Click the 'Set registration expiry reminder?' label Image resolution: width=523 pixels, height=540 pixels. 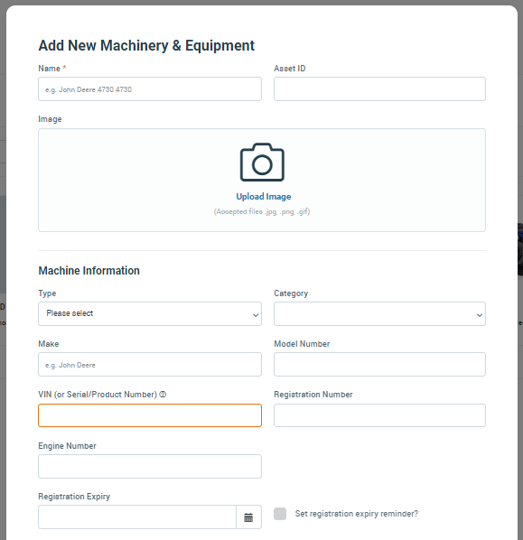[356, 513]
